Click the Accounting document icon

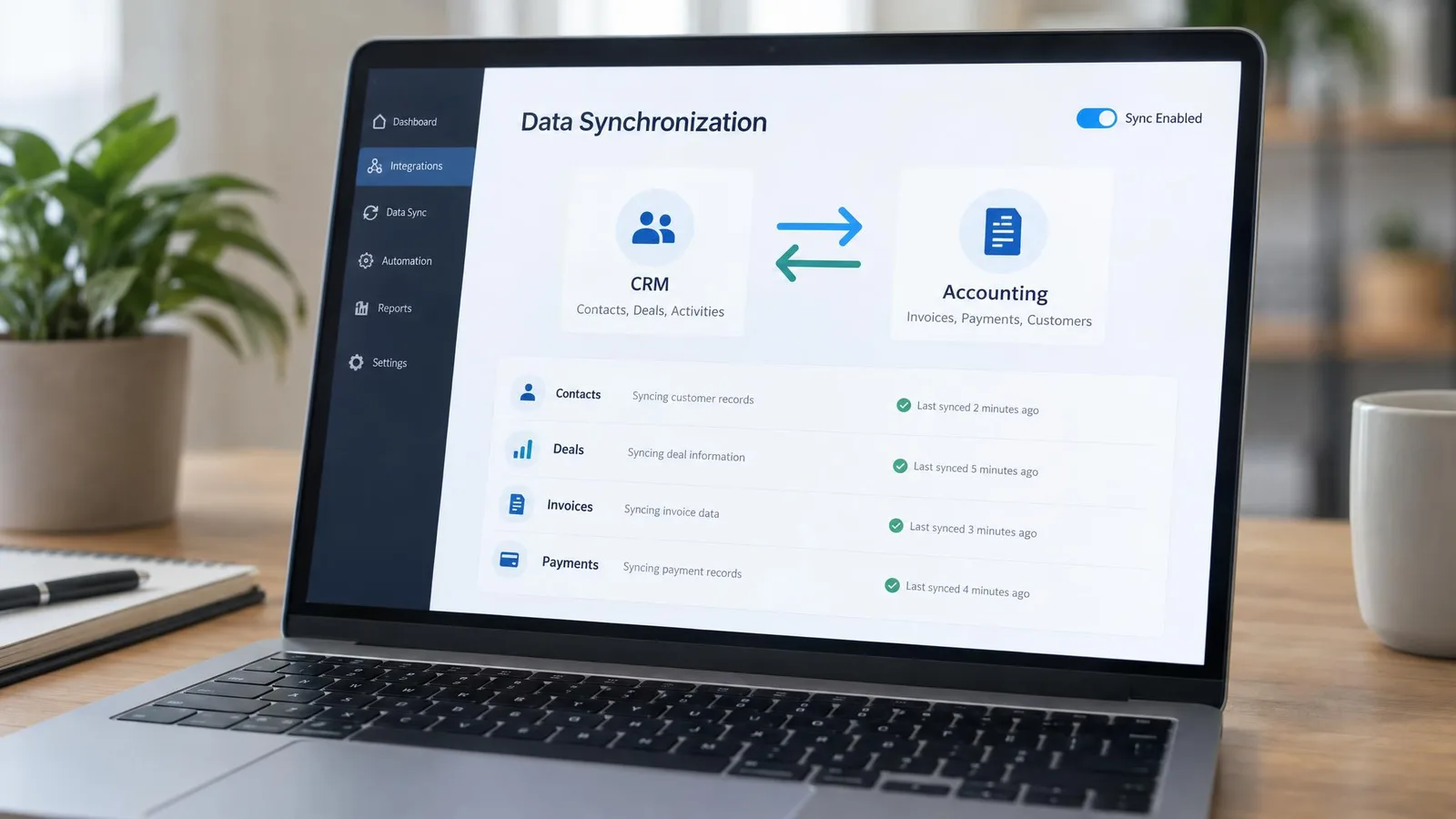[1003, 231]
